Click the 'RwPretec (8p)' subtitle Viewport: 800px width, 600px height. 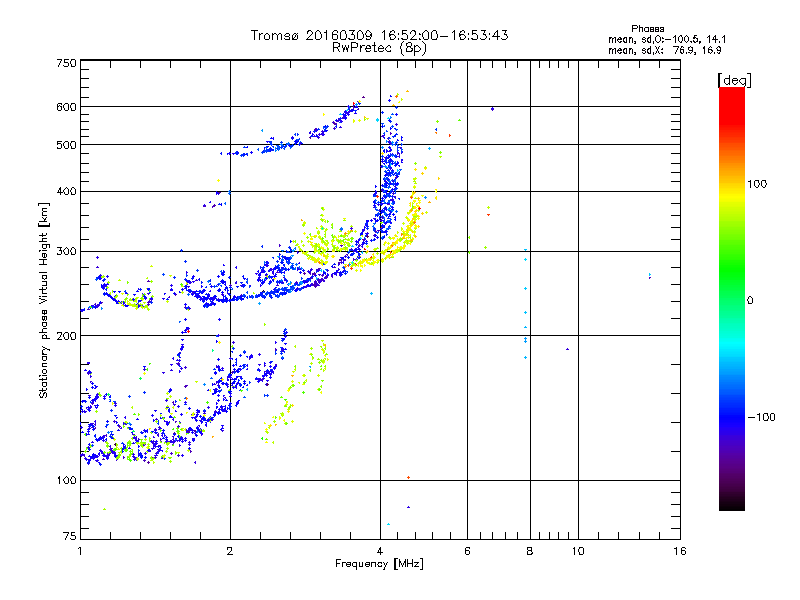click(379, 48)
